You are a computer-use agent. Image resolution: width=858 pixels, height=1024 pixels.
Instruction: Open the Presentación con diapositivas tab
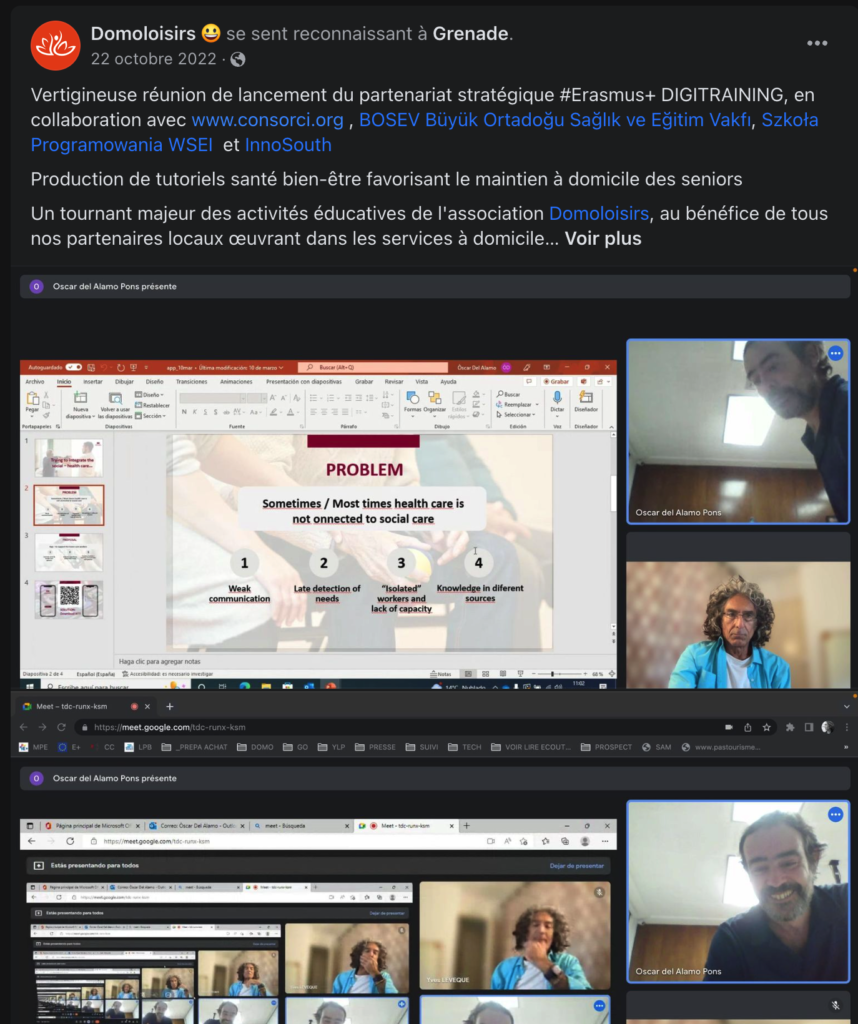304,382
